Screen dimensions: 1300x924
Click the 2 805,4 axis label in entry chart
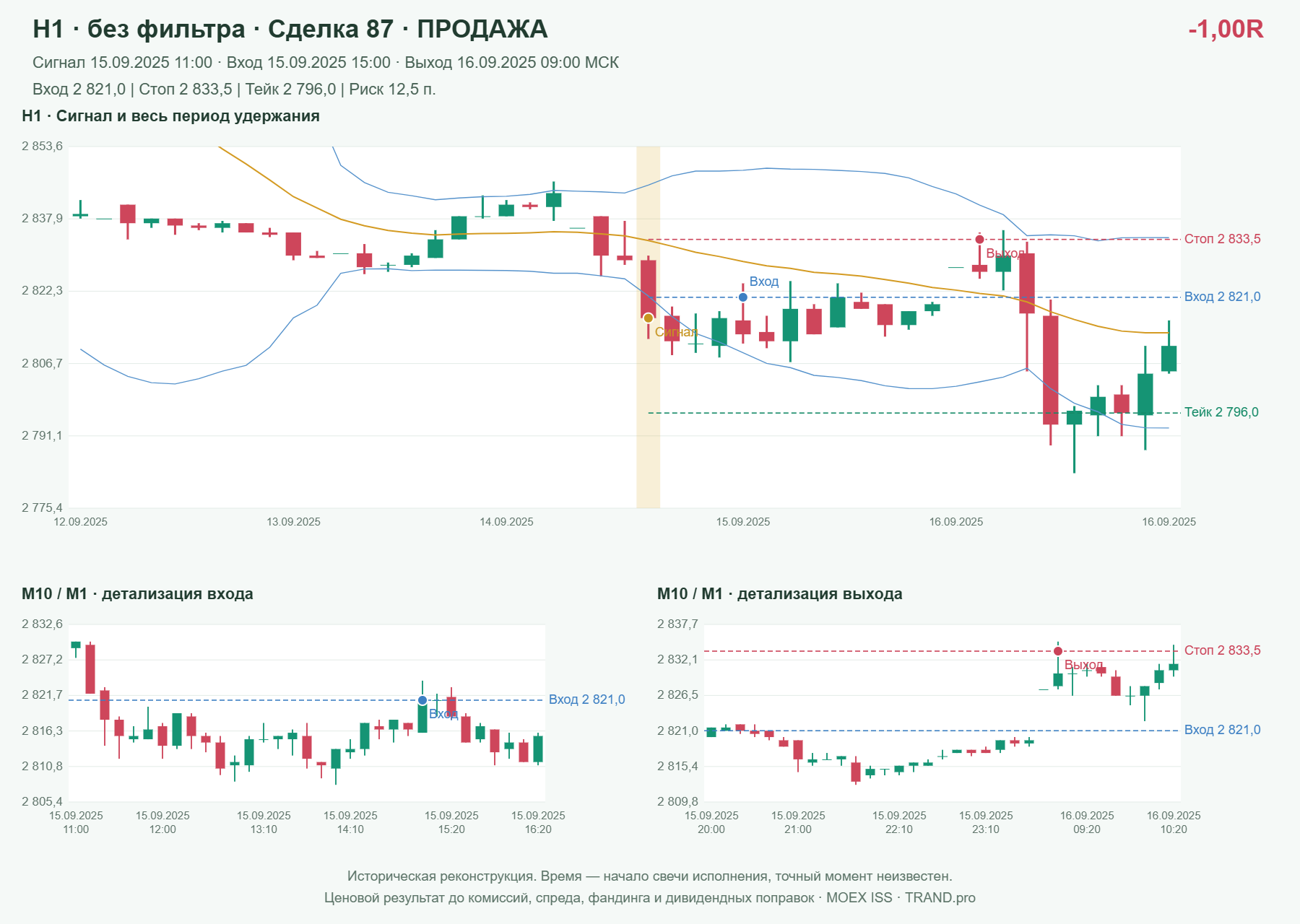43,801
